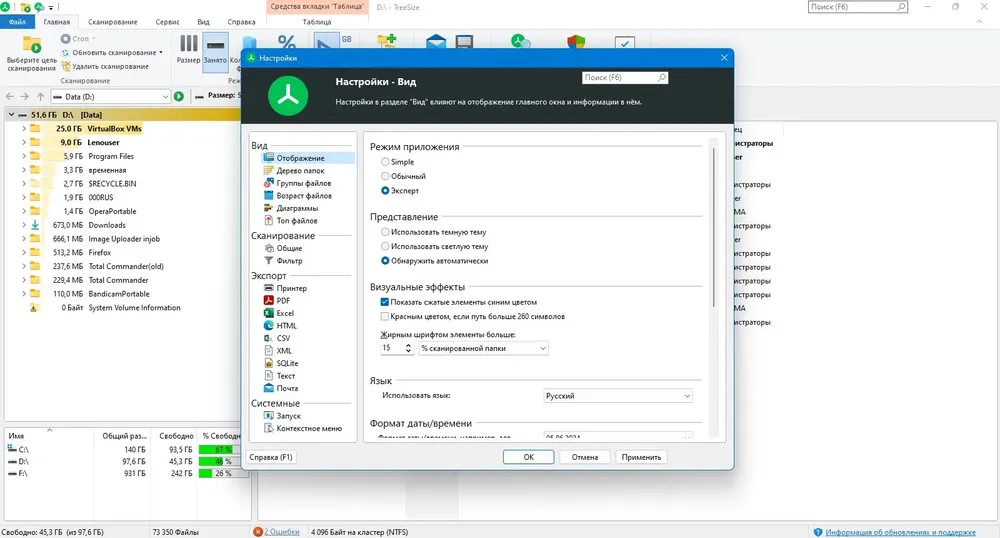Click green start-scan button by path box

[x=179, y=96]
